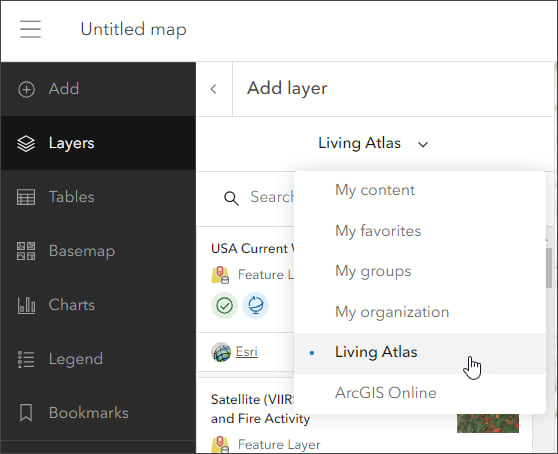The image size is (558, 454).
Task: Click the dropdown chevron beside Living Atlas
Action: 423,144
